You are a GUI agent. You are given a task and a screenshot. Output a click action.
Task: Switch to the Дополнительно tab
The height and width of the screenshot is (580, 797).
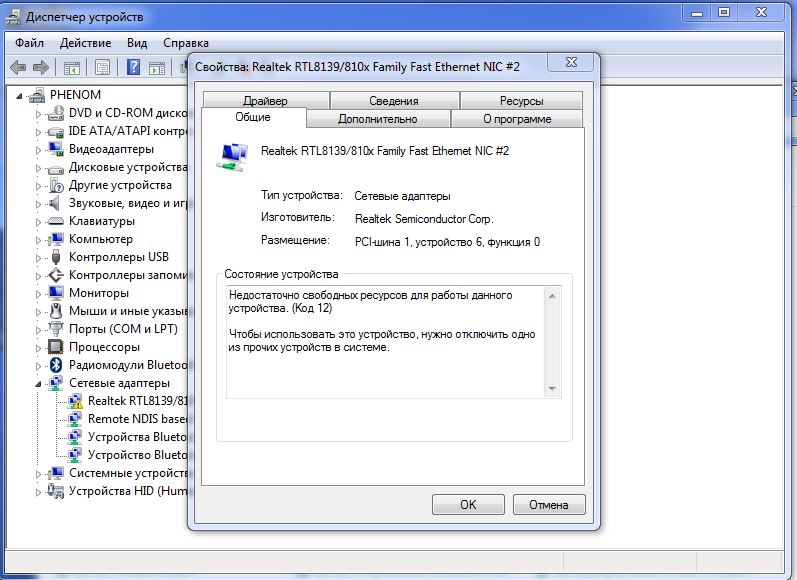pyautogui.click(x=378, y=119)
